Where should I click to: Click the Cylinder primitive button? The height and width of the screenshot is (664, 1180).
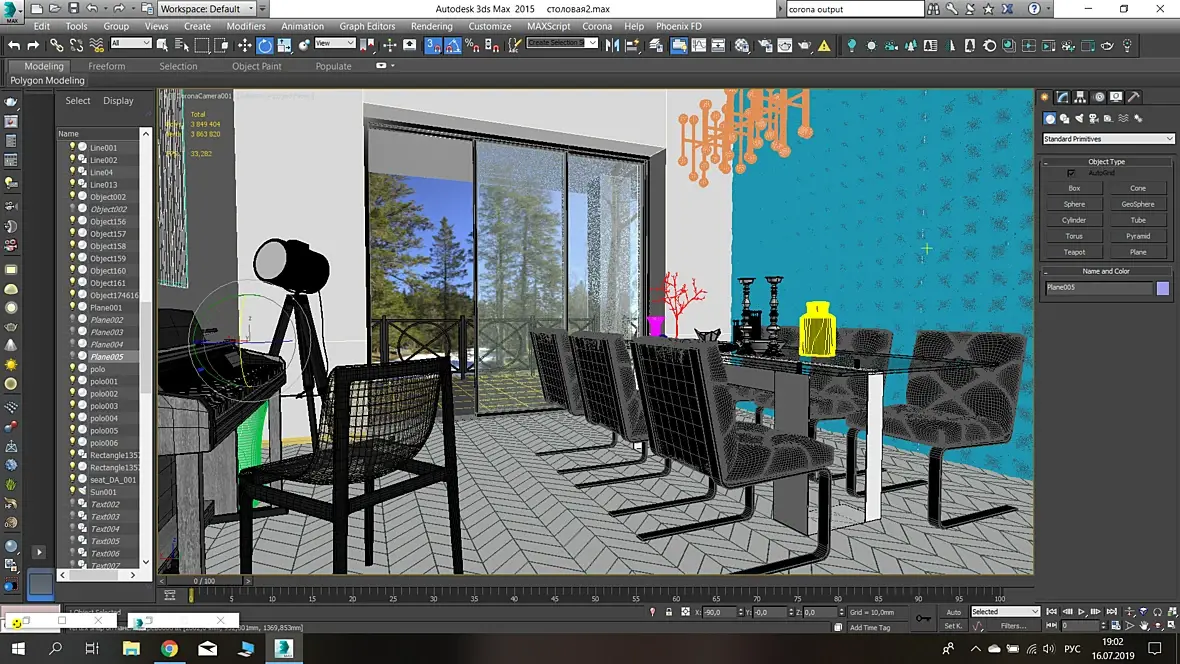(x=1074, y=220)
